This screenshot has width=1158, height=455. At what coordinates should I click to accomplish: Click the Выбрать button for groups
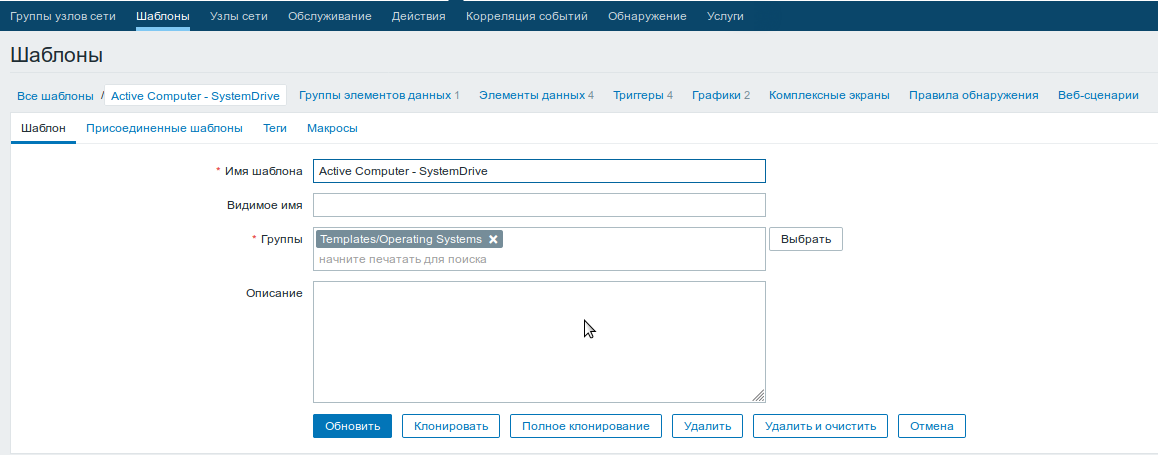pos(806,239)
